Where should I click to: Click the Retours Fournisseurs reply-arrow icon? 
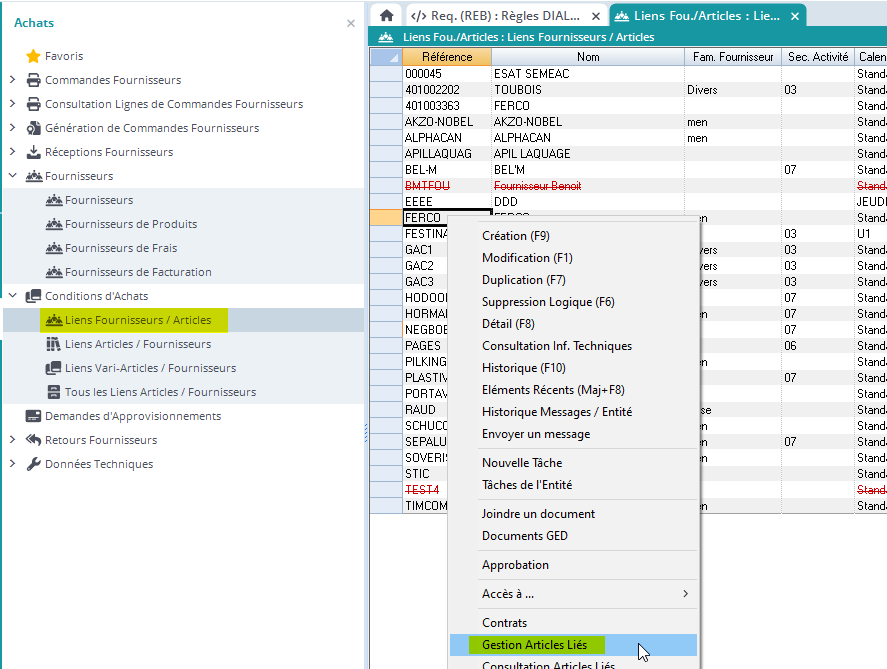click(x=33, y=440)
